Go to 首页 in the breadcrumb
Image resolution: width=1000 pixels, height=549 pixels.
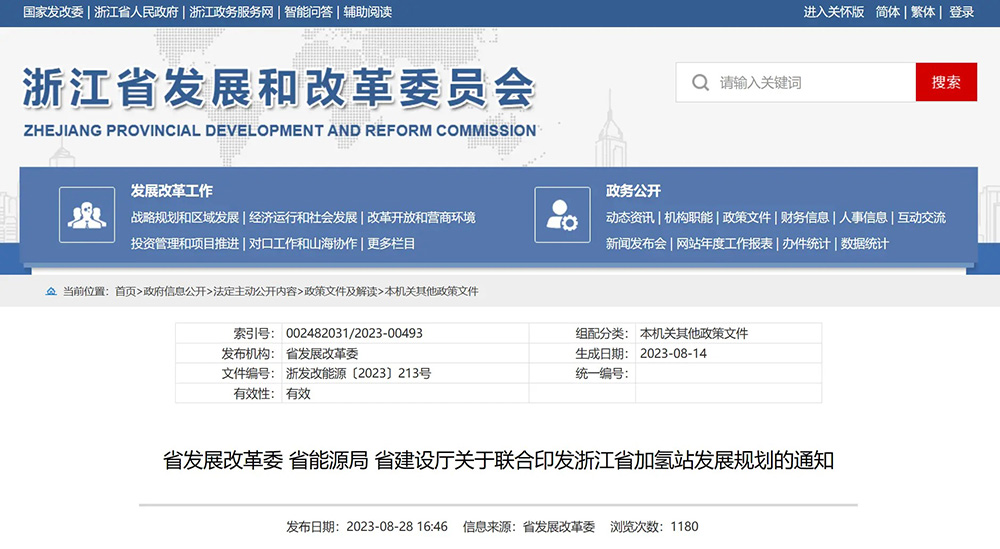[x=125, y=291]
